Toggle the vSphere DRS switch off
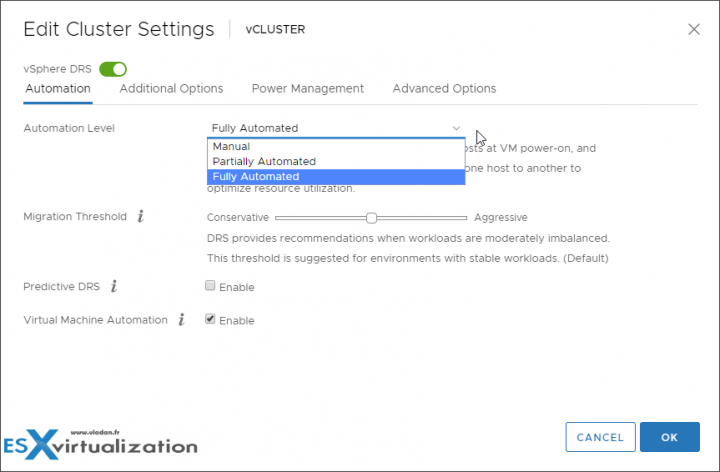Screen dimensions: 720x472 [x=113, y=69]
